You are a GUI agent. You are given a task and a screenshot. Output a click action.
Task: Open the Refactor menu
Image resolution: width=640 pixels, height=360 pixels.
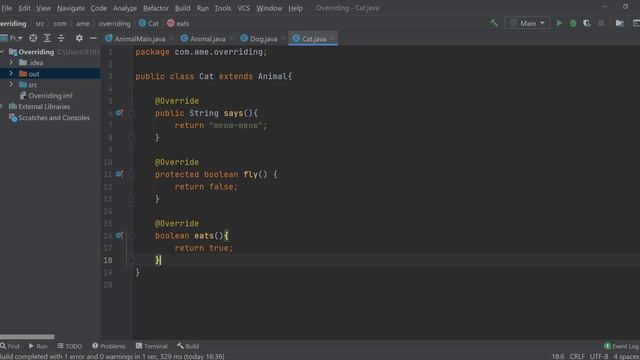pyautogui.click(x=156, y=8)
